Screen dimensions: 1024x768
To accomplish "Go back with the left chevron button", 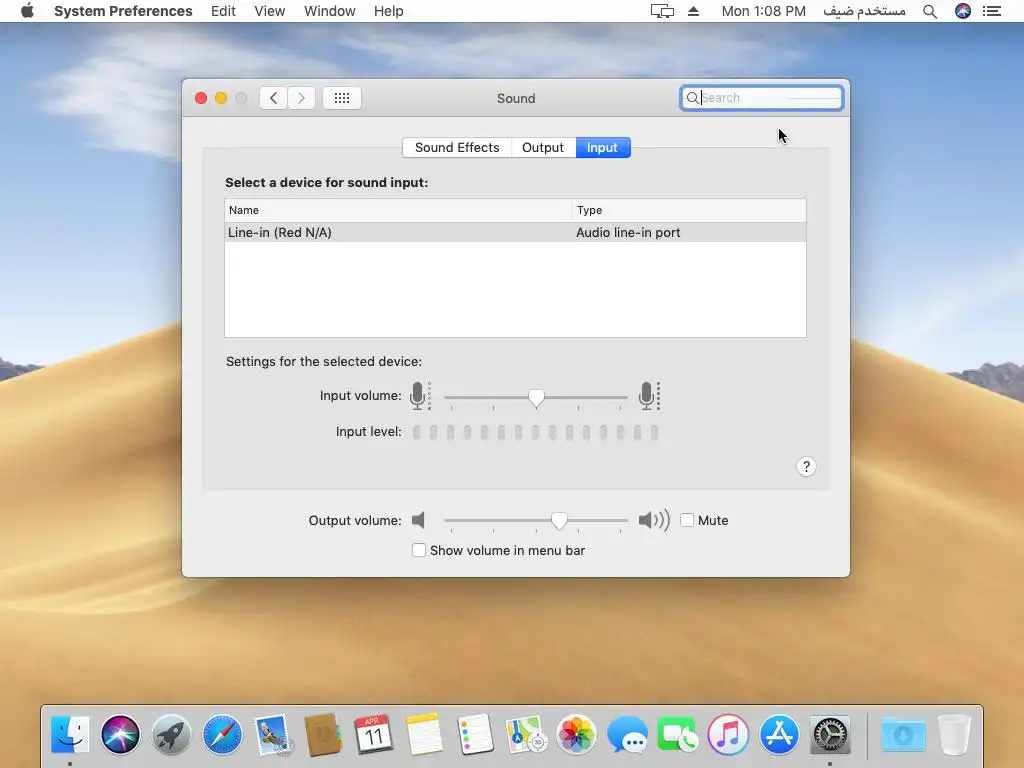I will pyautogui.click(x=274, y=98).
